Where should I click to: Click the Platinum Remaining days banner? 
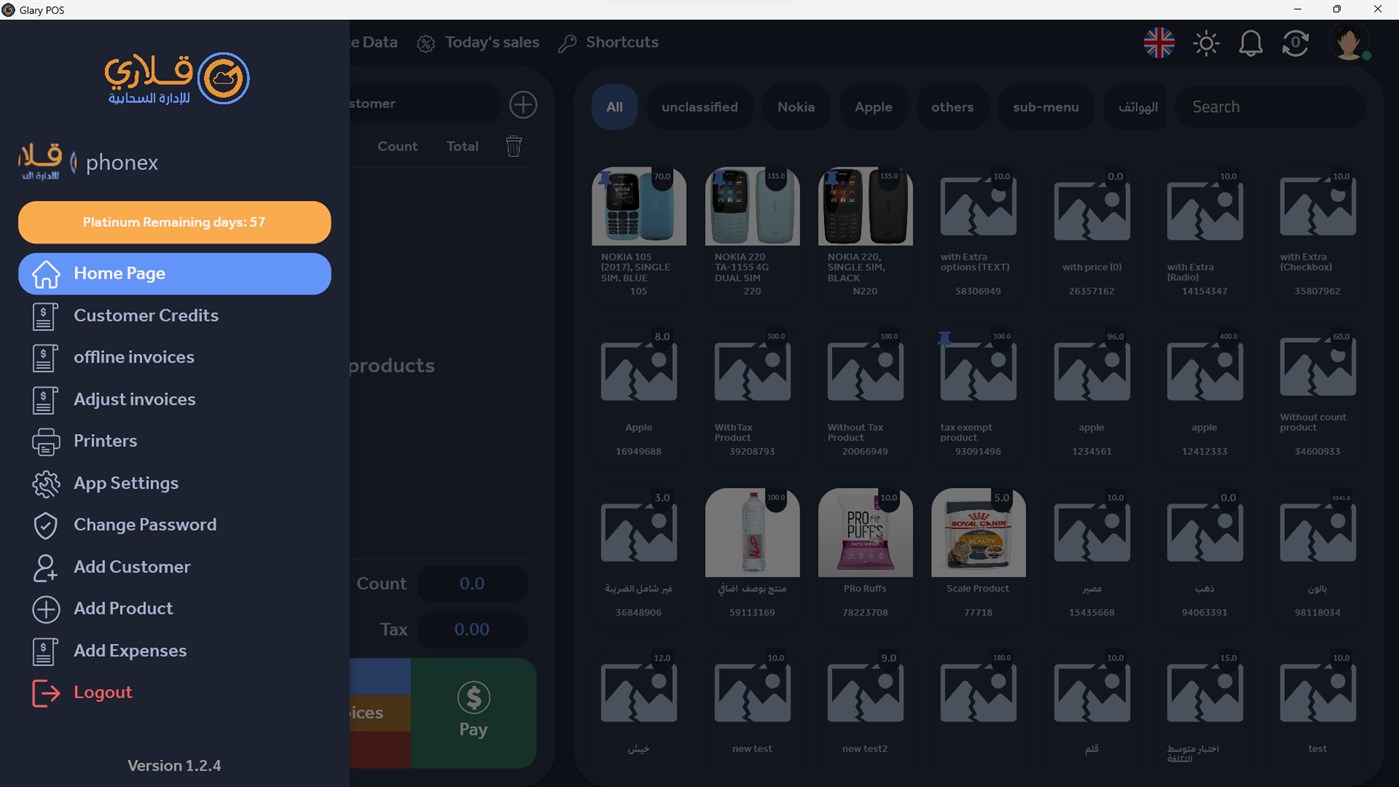(174, 221)
